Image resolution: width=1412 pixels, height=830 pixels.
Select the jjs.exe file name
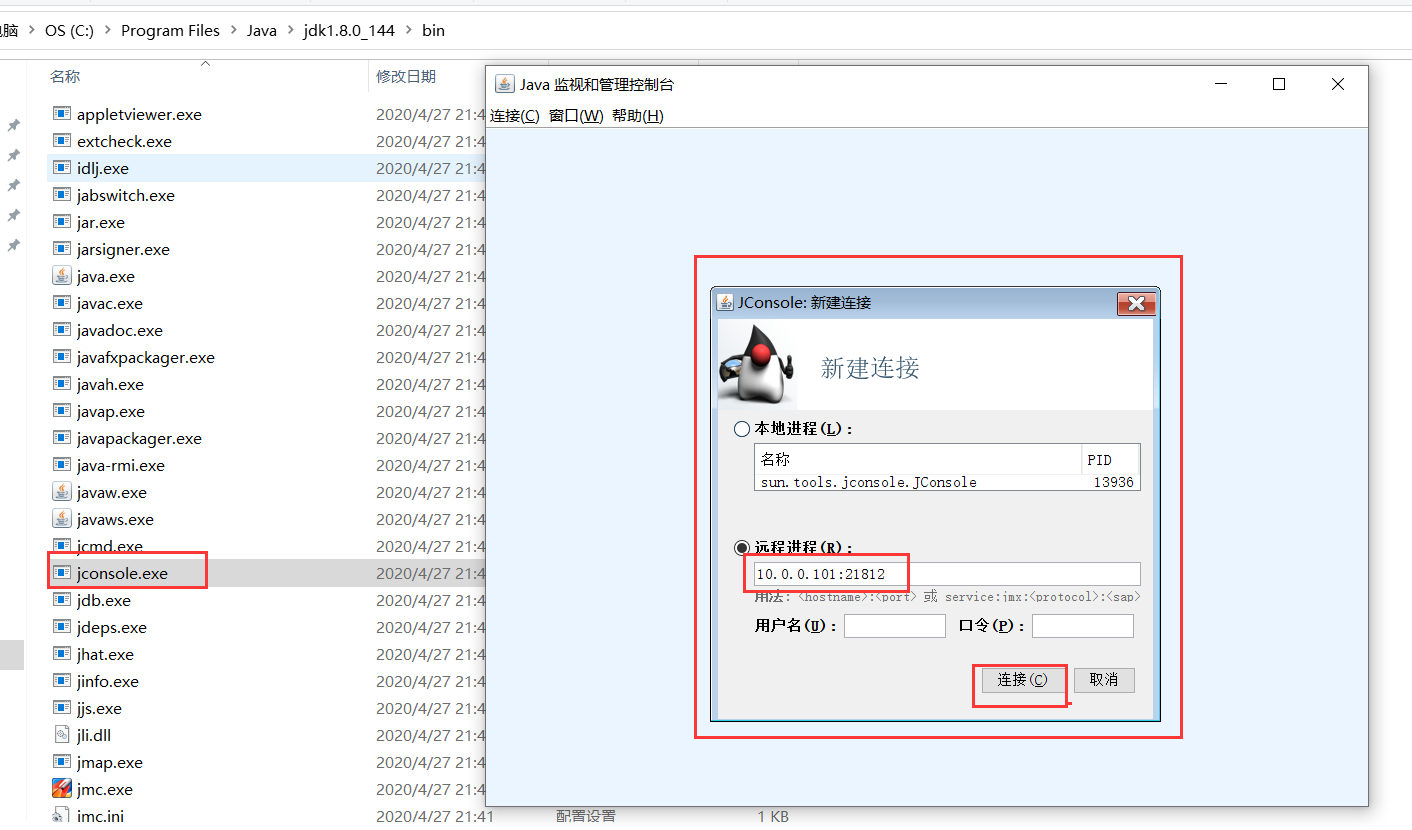pyautogui.click(x=99, y=708)
